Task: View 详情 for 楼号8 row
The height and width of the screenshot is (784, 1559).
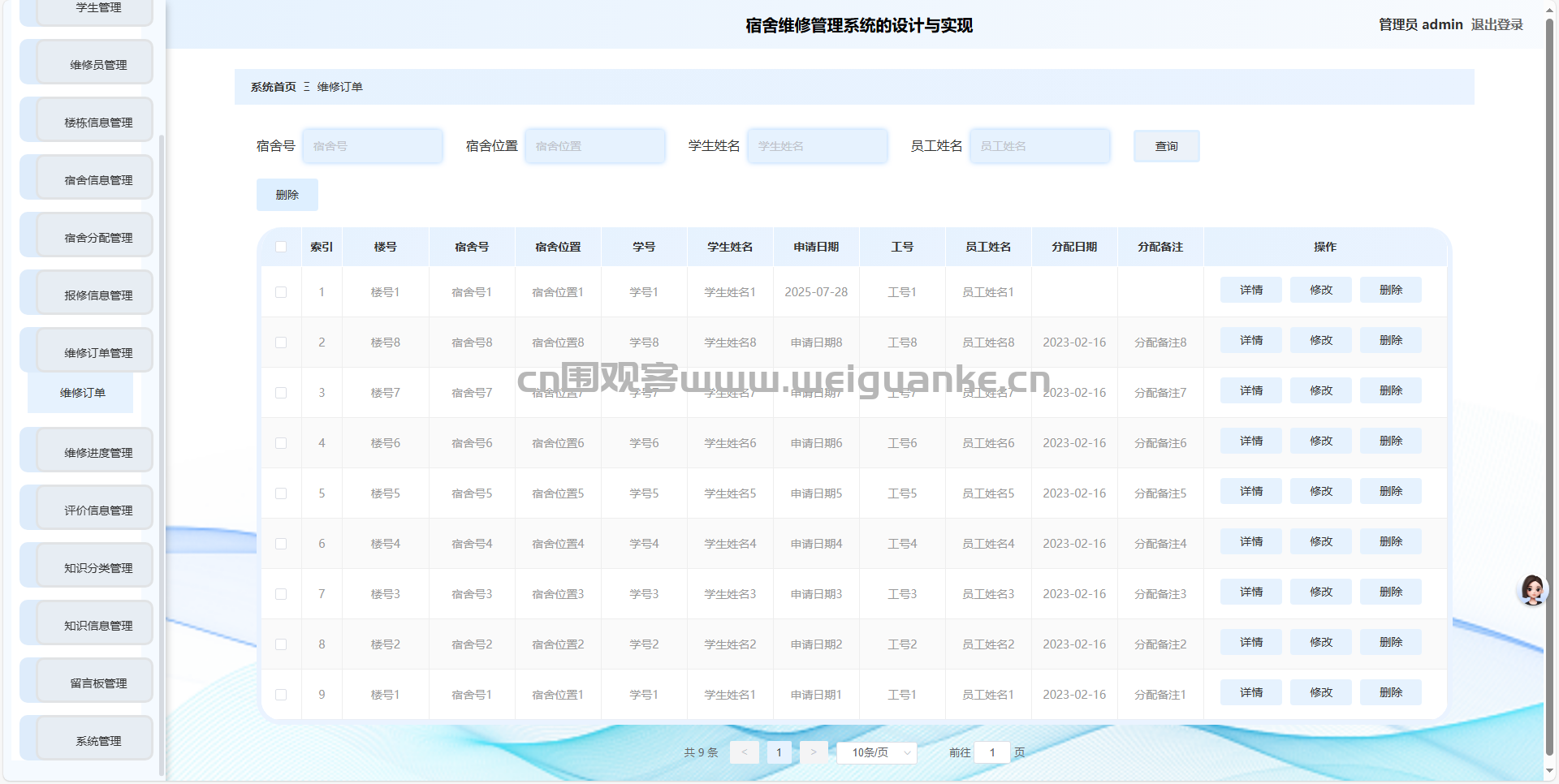Action: (x=1251, y=340)
